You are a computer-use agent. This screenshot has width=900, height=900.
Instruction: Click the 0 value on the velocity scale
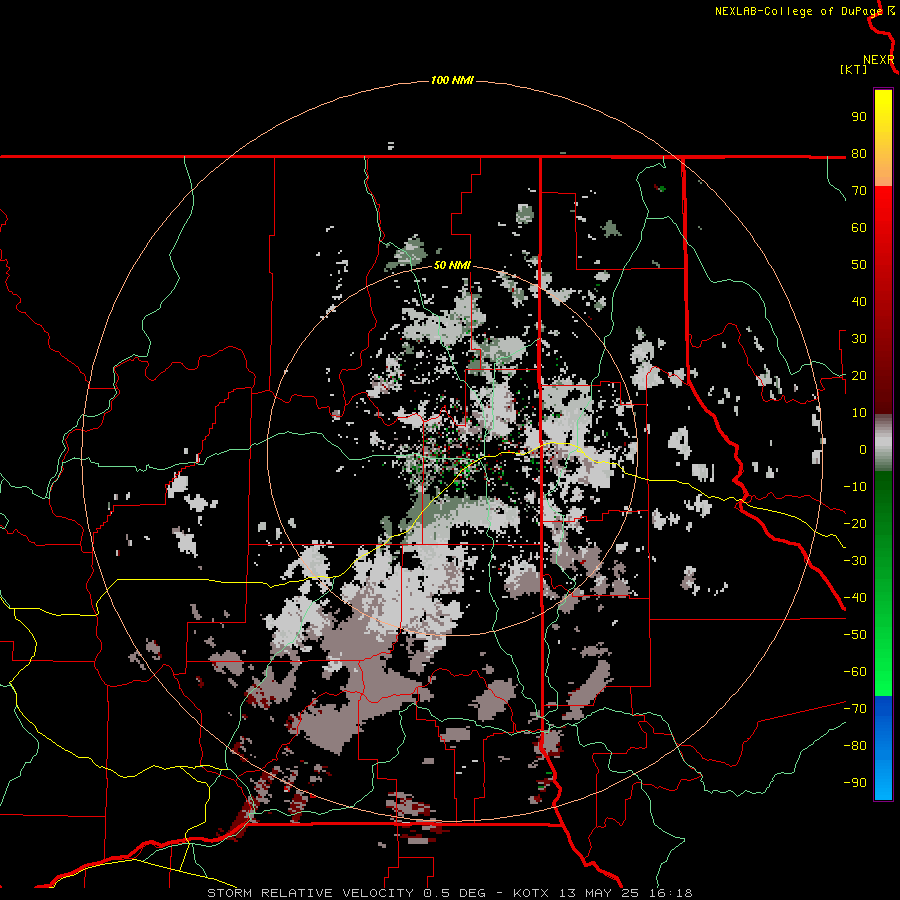pyautogui.click(x=863, y=450)
